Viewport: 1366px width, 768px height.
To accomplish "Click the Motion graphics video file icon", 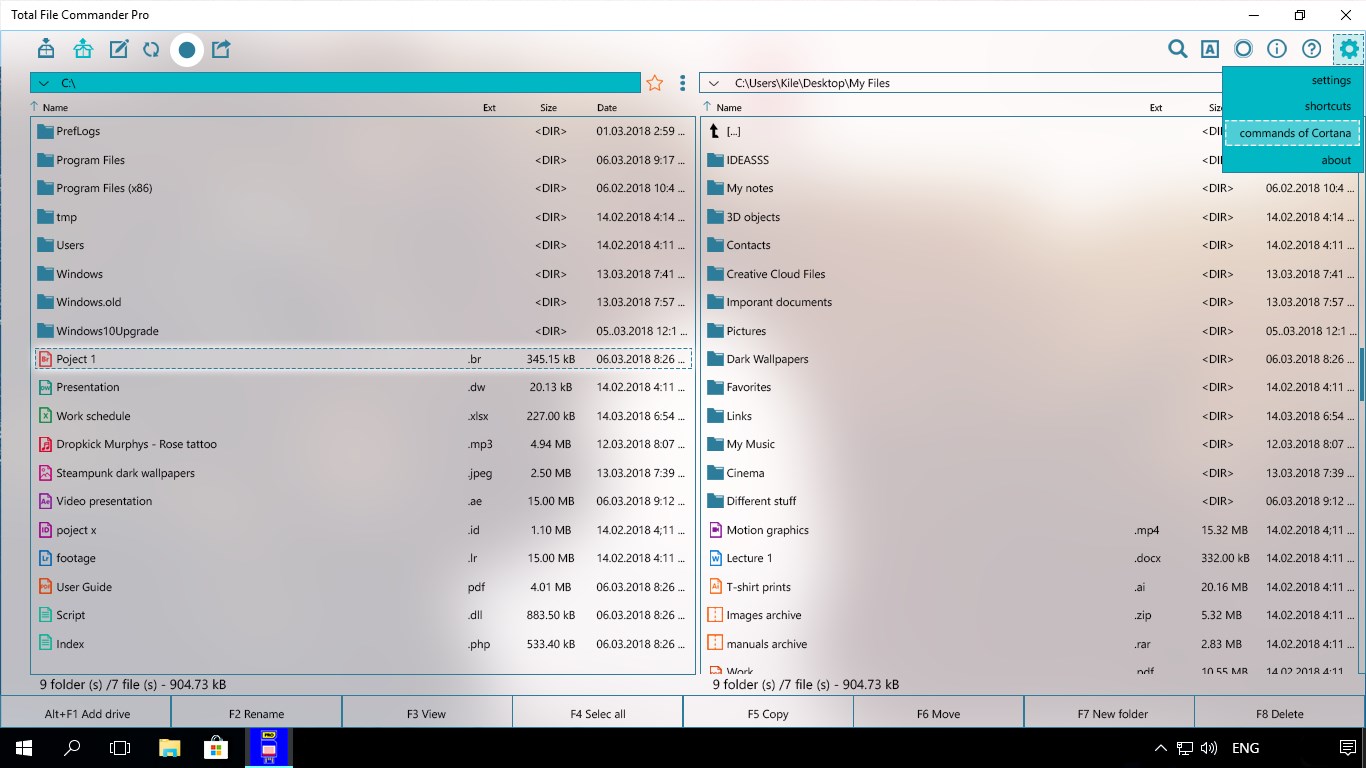I will 715,530.
